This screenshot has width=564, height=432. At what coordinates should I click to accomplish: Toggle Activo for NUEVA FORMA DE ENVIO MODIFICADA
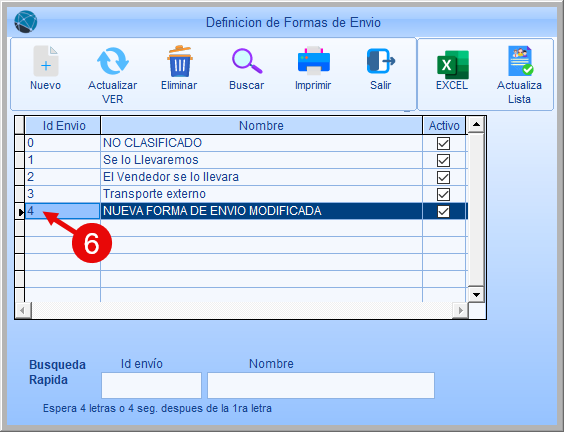click(x=443, y=211)
